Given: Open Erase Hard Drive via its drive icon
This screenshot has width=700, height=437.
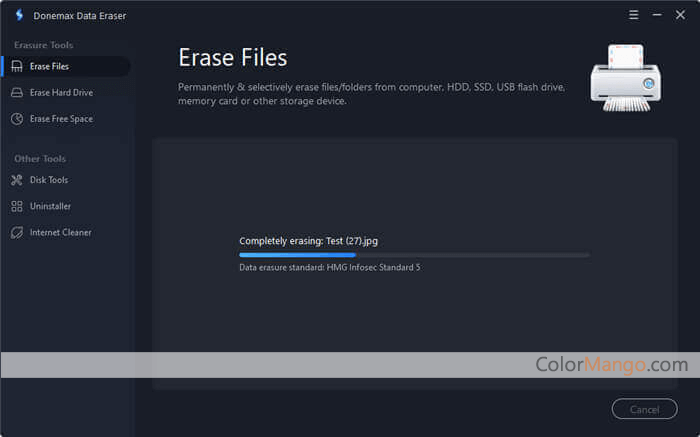Looking at the screenshot, I should point(17,93).
